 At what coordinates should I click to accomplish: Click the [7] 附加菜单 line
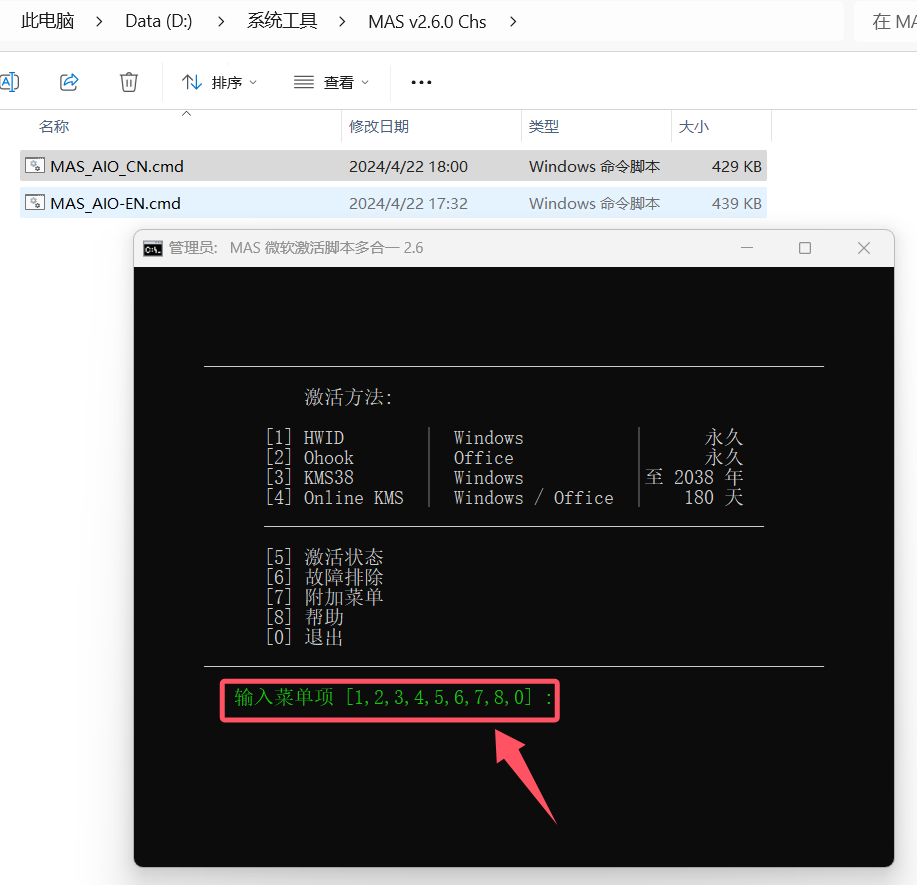[325, 597]
